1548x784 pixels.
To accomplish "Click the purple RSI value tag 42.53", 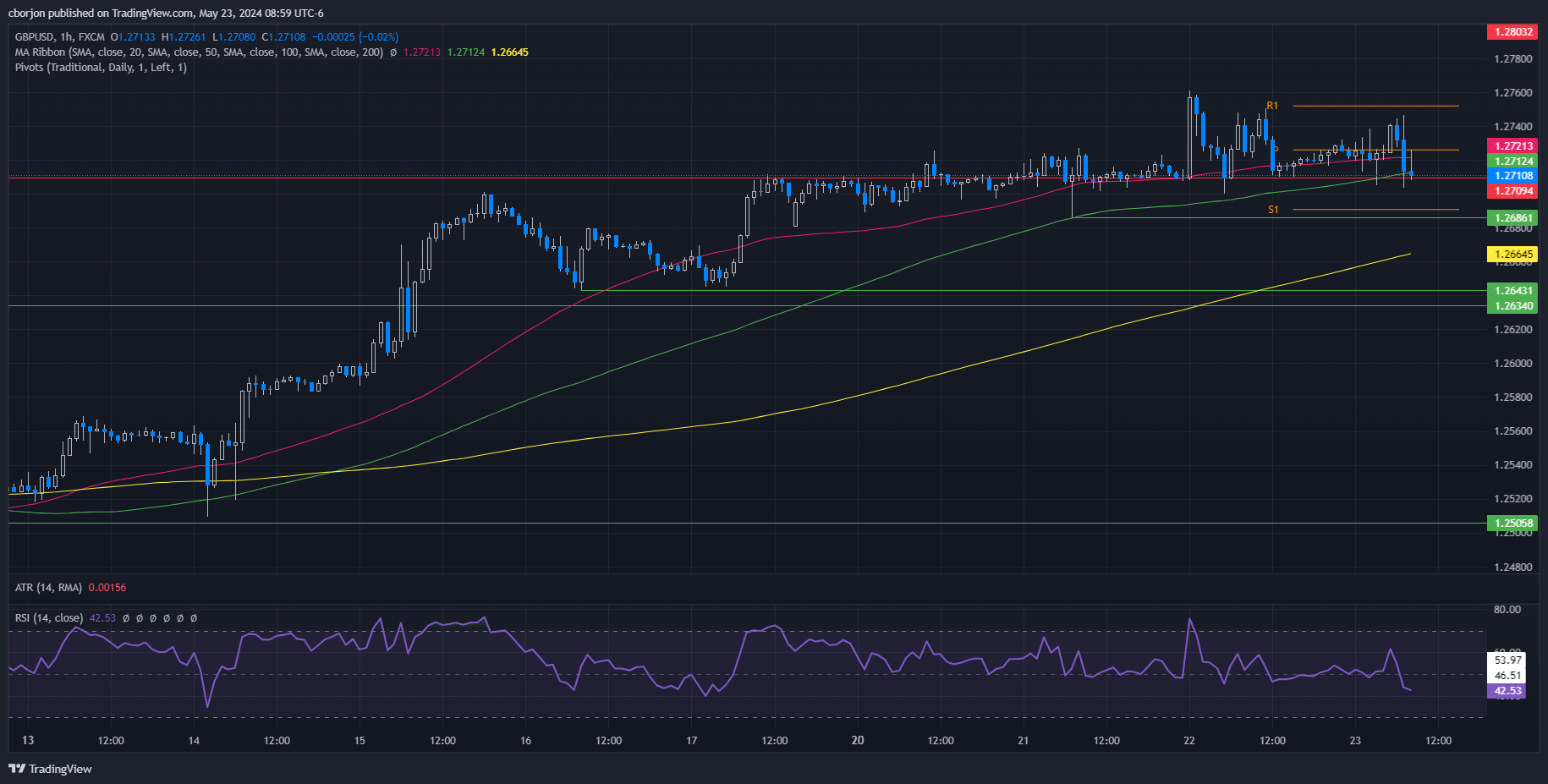I will pyautogui.click(x=1507, y=691).
